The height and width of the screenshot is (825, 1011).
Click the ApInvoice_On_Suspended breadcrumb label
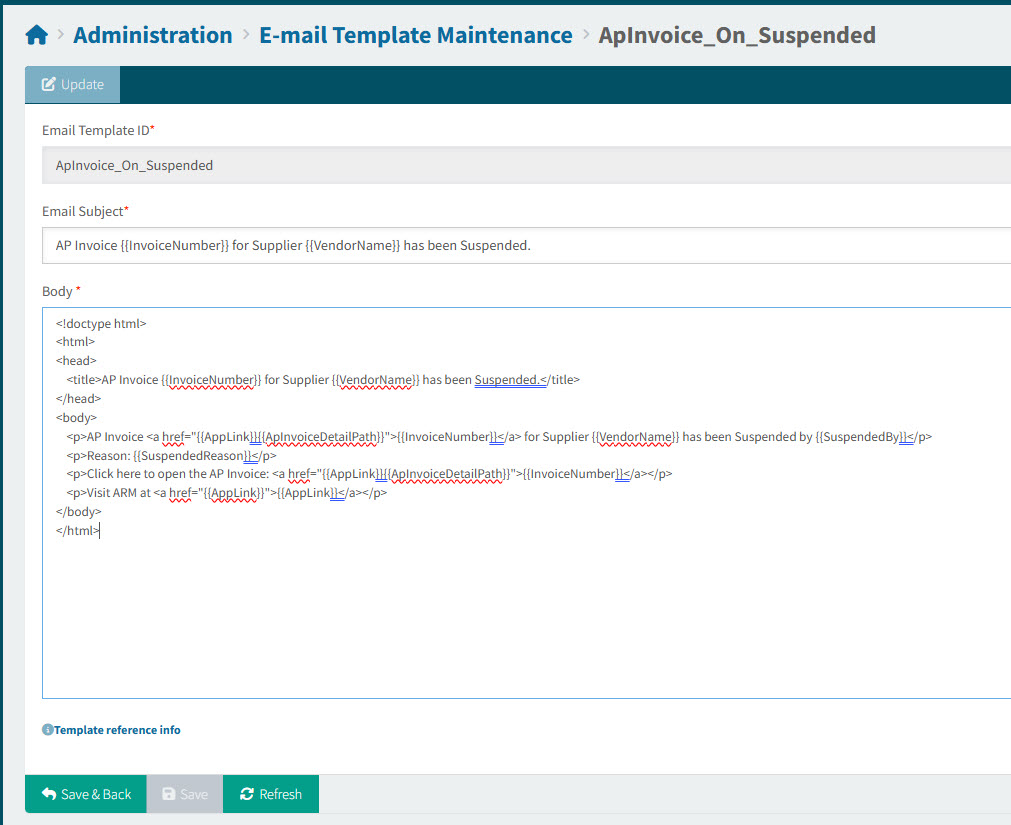coord(737,33)
